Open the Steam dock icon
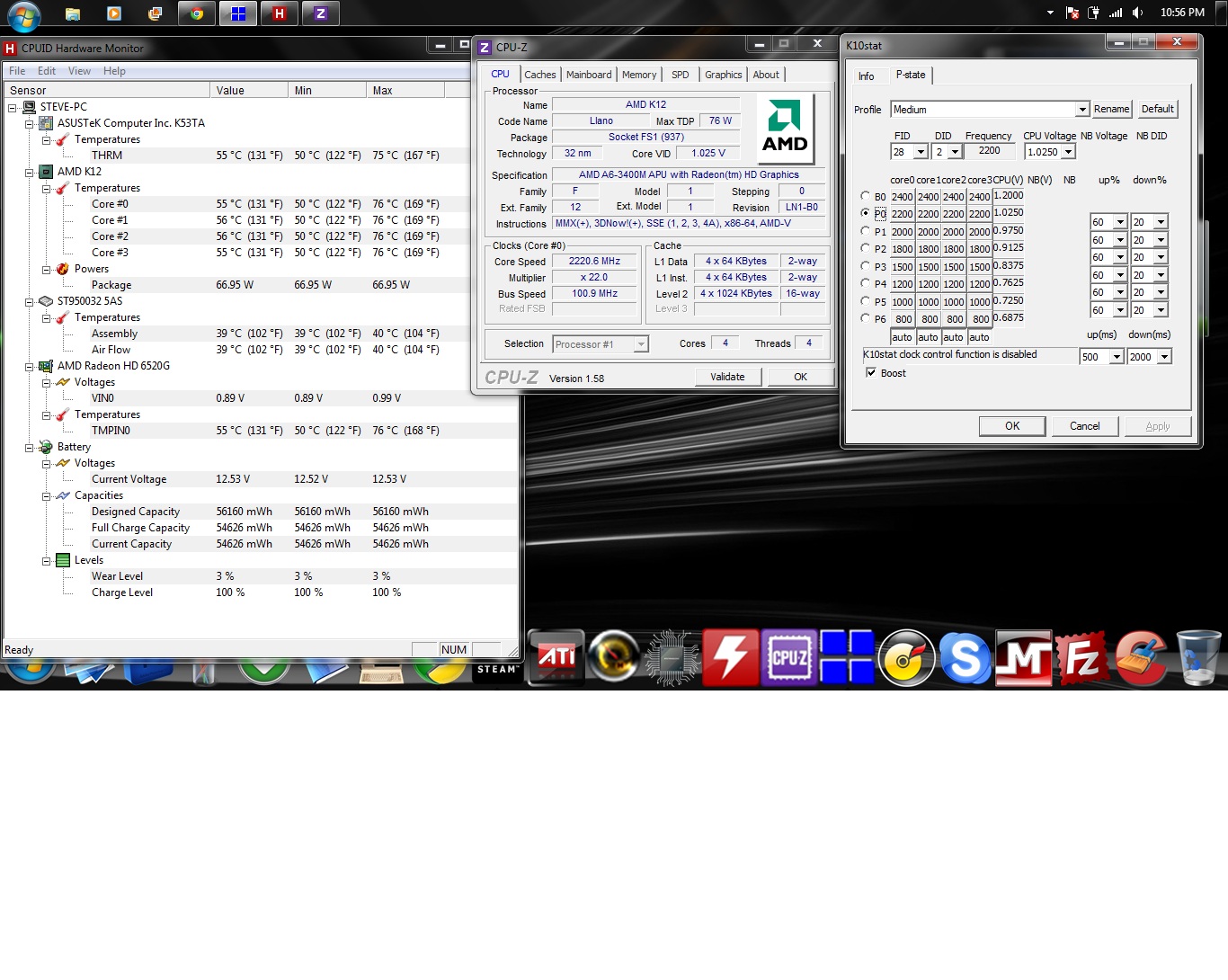This screenshot has height=980, width=1228. pos(497,670)
